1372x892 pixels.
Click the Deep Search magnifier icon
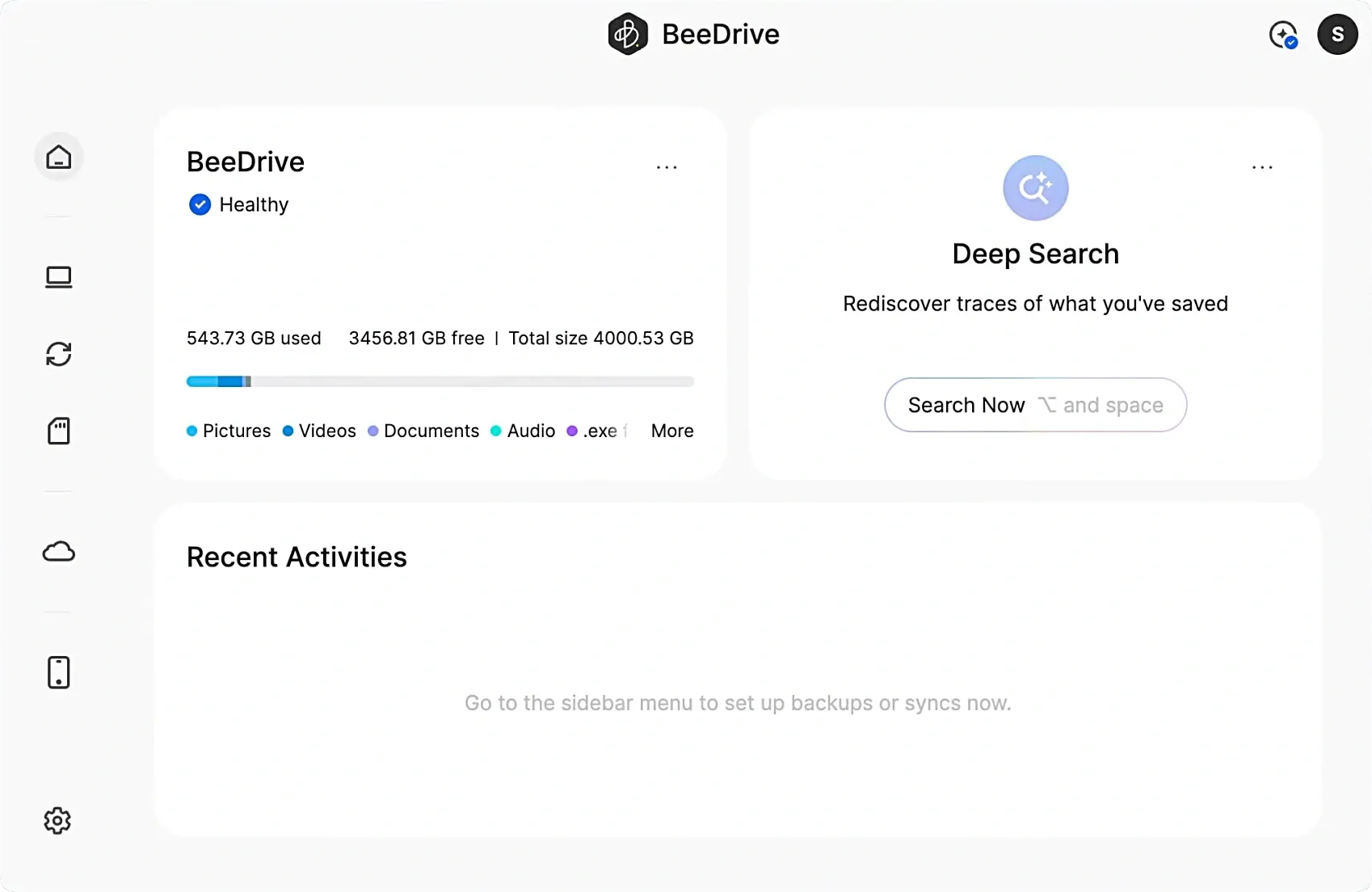1035,188
